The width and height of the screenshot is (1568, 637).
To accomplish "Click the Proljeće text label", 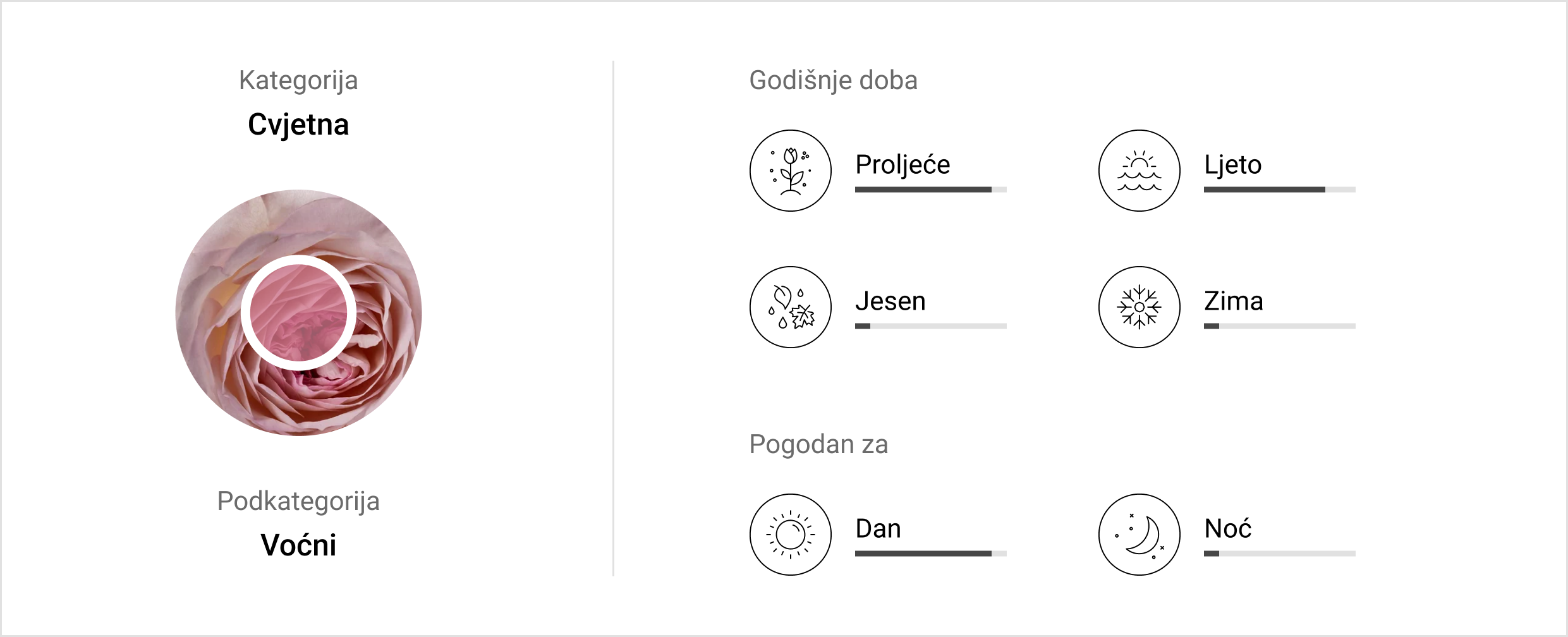I will 903,165.
